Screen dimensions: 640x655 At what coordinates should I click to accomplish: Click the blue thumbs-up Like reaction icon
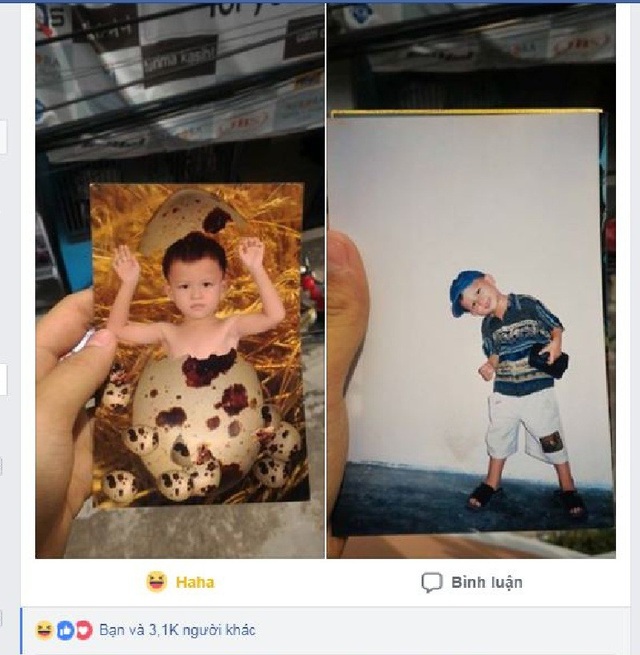coord(65,630)
